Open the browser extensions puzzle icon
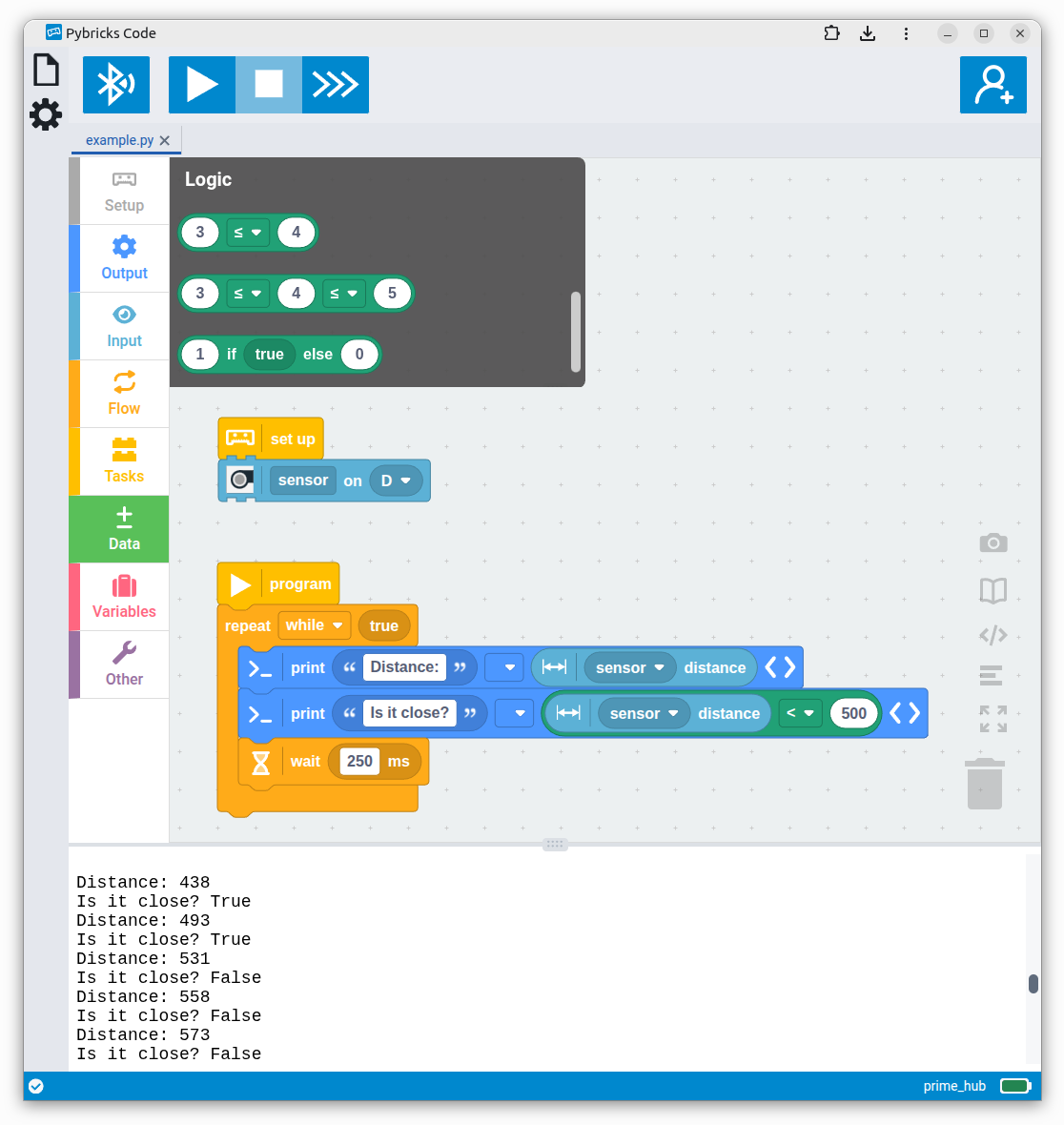The height and width of the screenshot is (1125, 1064). click(x=831, y=33)
